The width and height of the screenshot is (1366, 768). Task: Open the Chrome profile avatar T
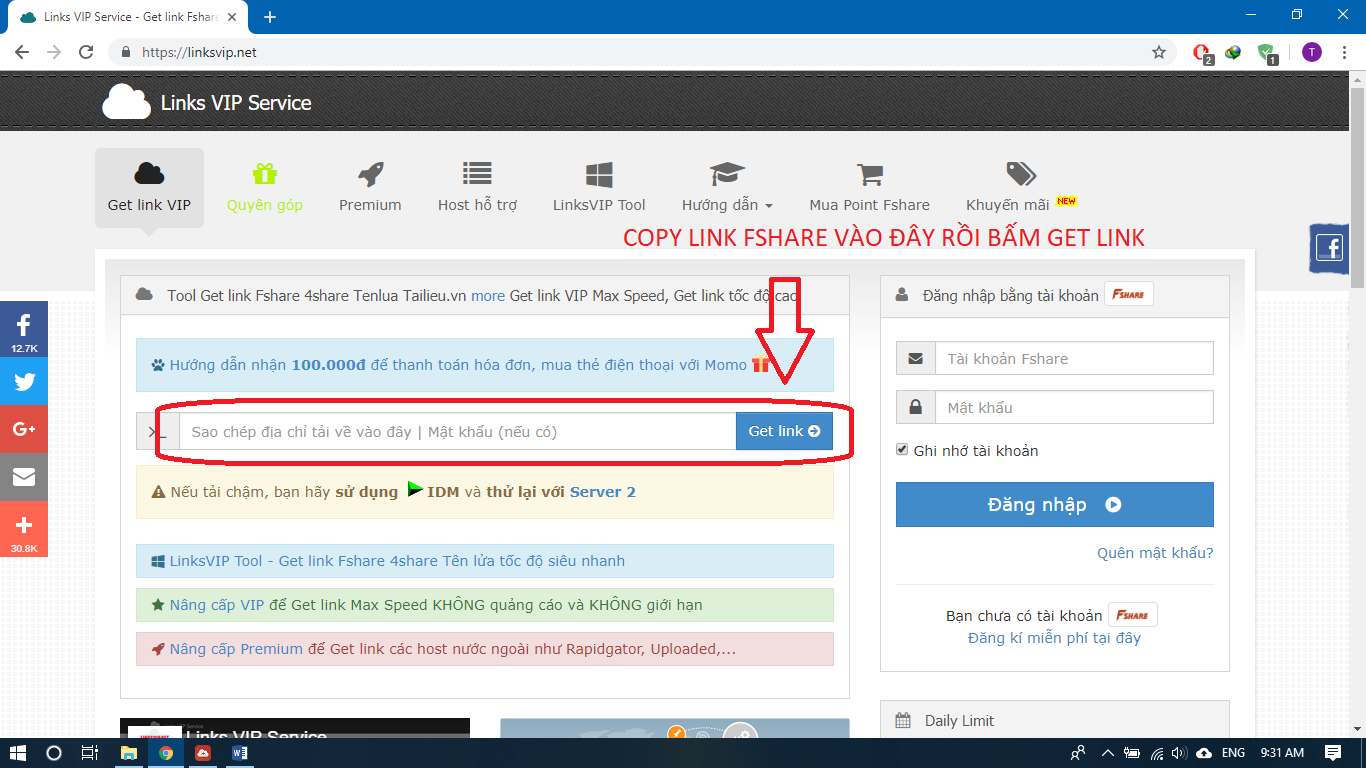point(1312,52)
